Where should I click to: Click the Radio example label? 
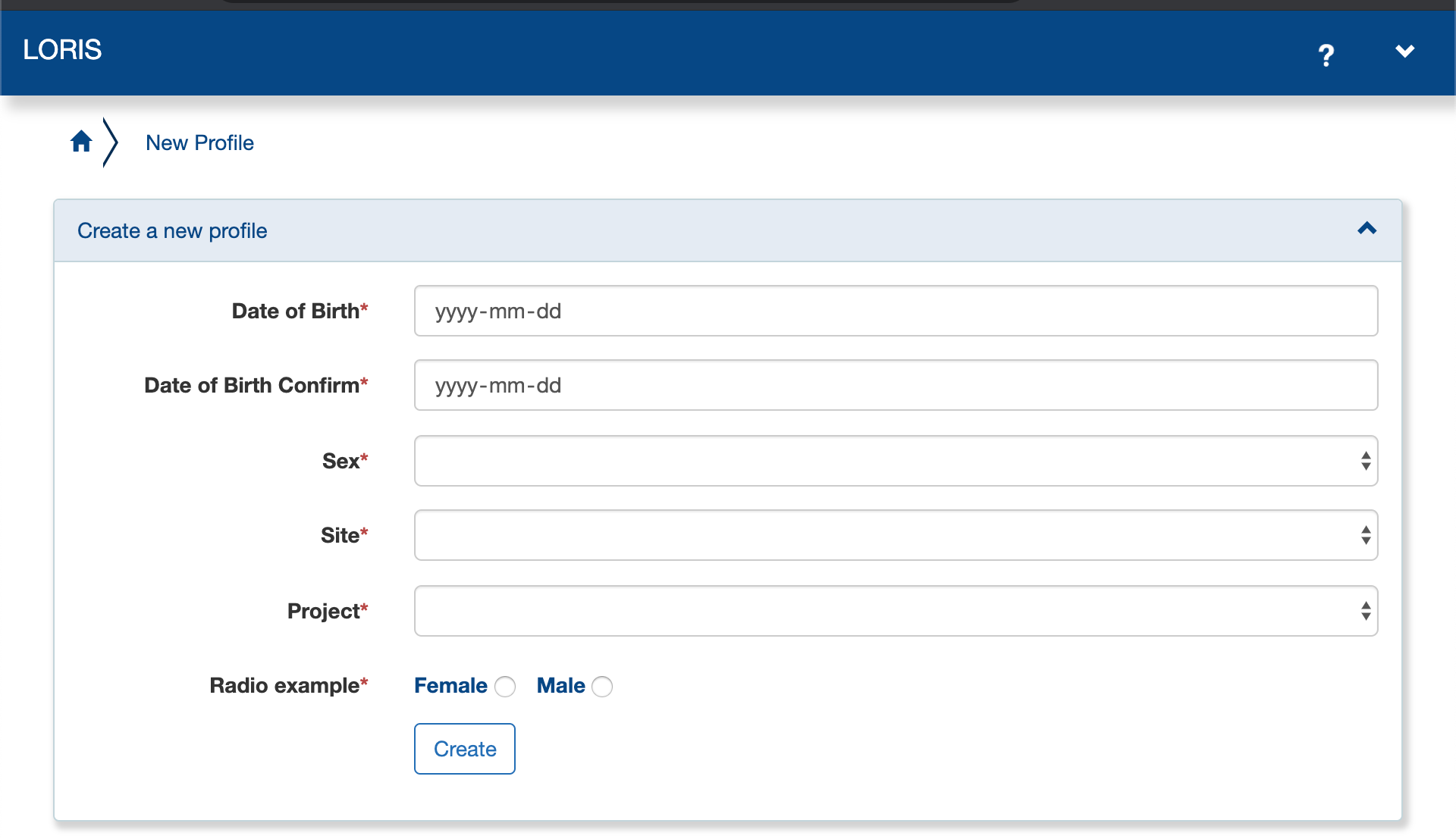pyautogui.click(x=288, y=685)
